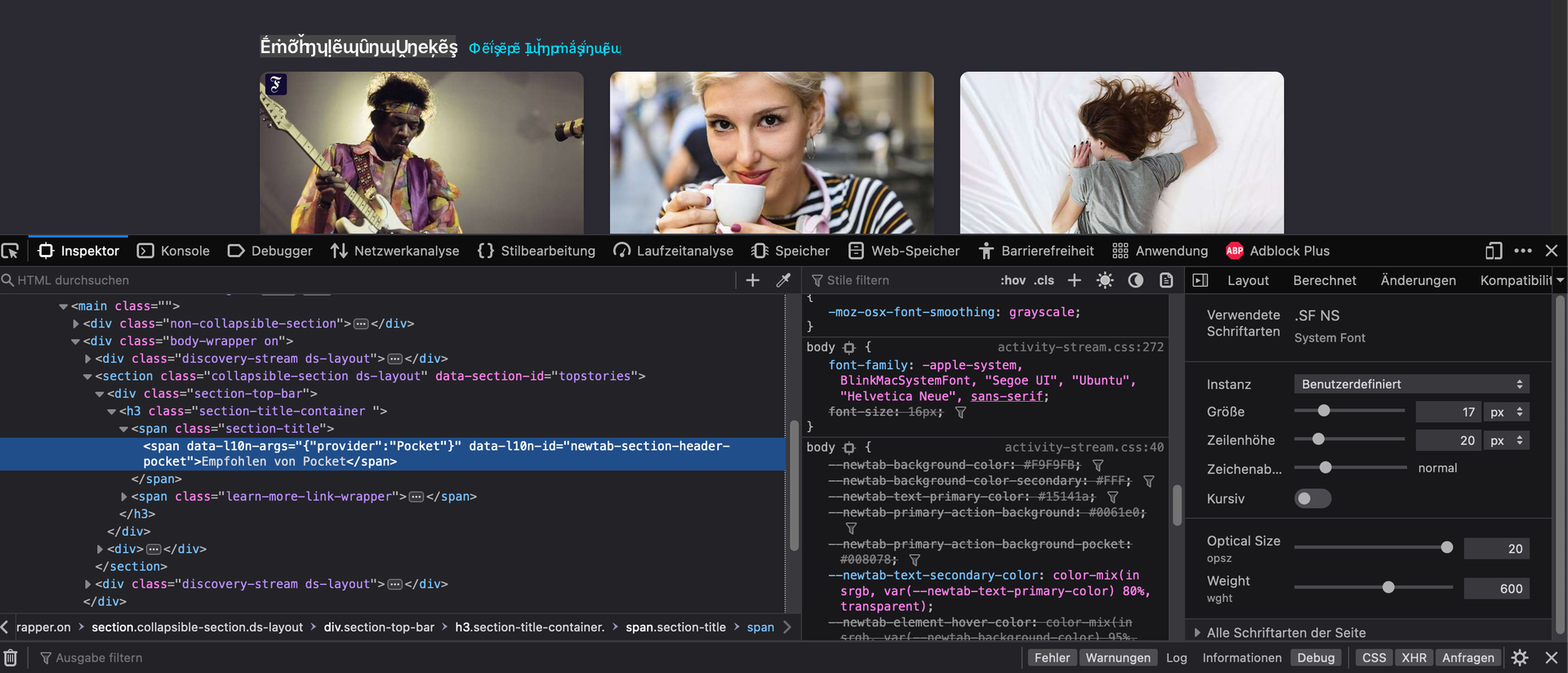
Task: Toggle the :hov pseudo-class panel
Action: pyautogui.click(x=1013, y=280)
